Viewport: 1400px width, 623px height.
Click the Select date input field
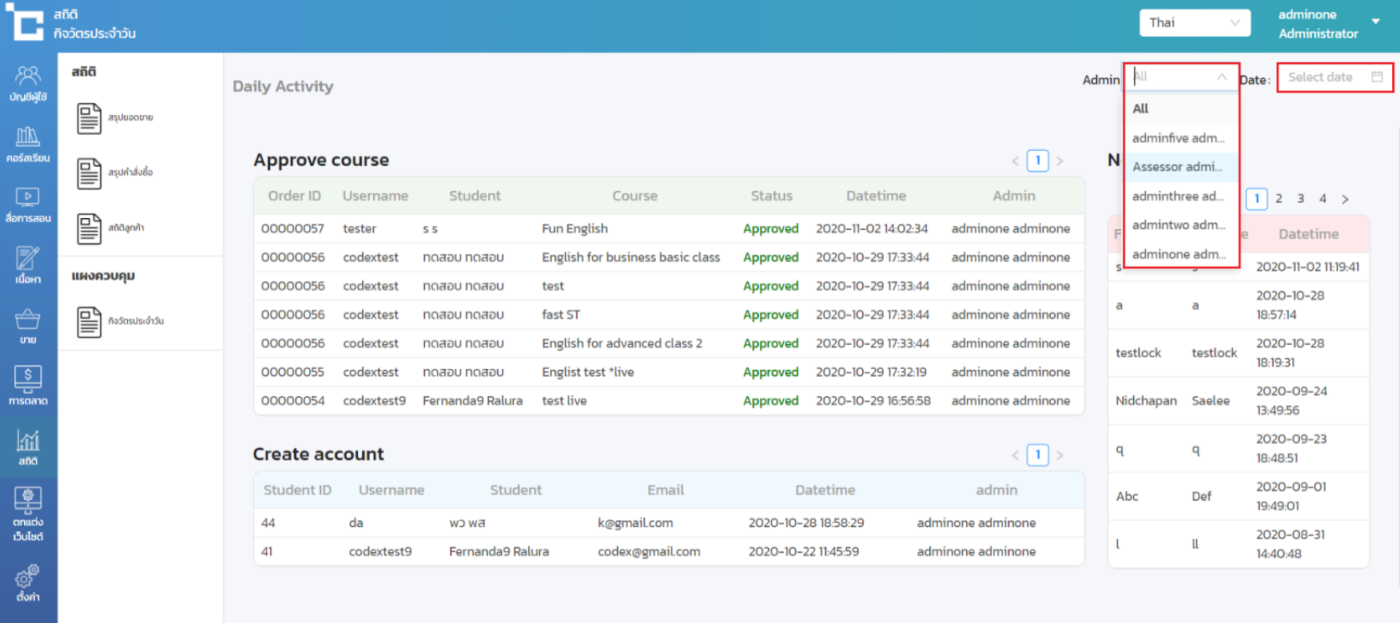click(1334, 77)
